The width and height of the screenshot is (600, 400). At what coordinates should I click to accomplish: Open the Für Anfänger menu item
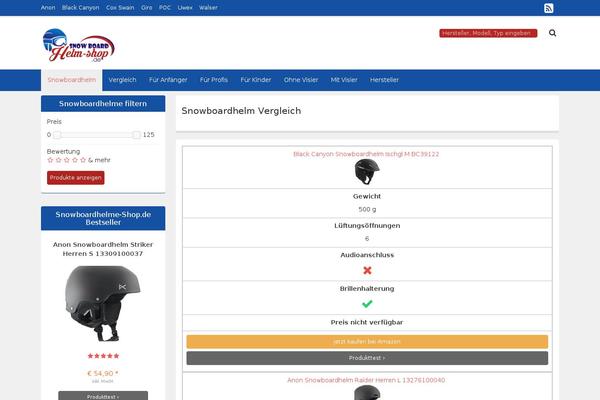coord(168,80)
